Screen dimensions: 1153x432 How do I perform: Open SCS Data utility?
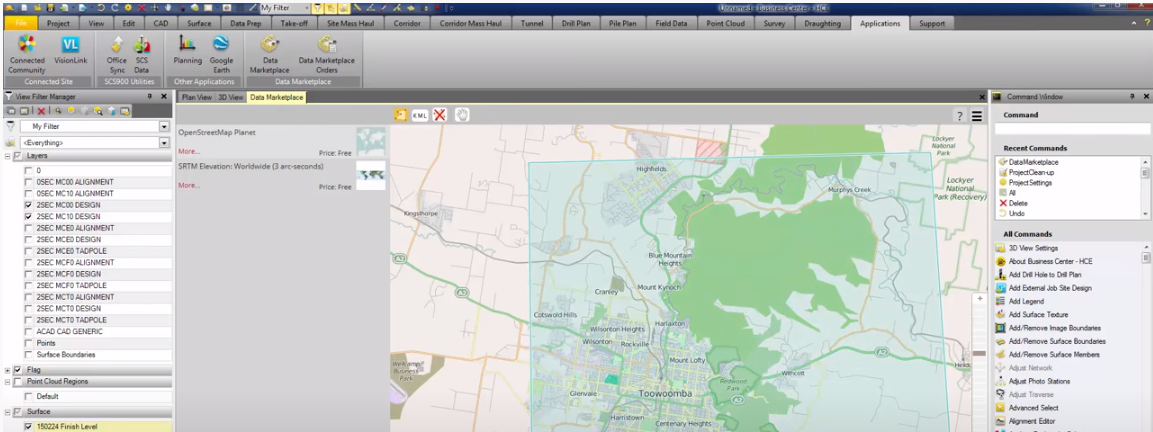(141, 54)
